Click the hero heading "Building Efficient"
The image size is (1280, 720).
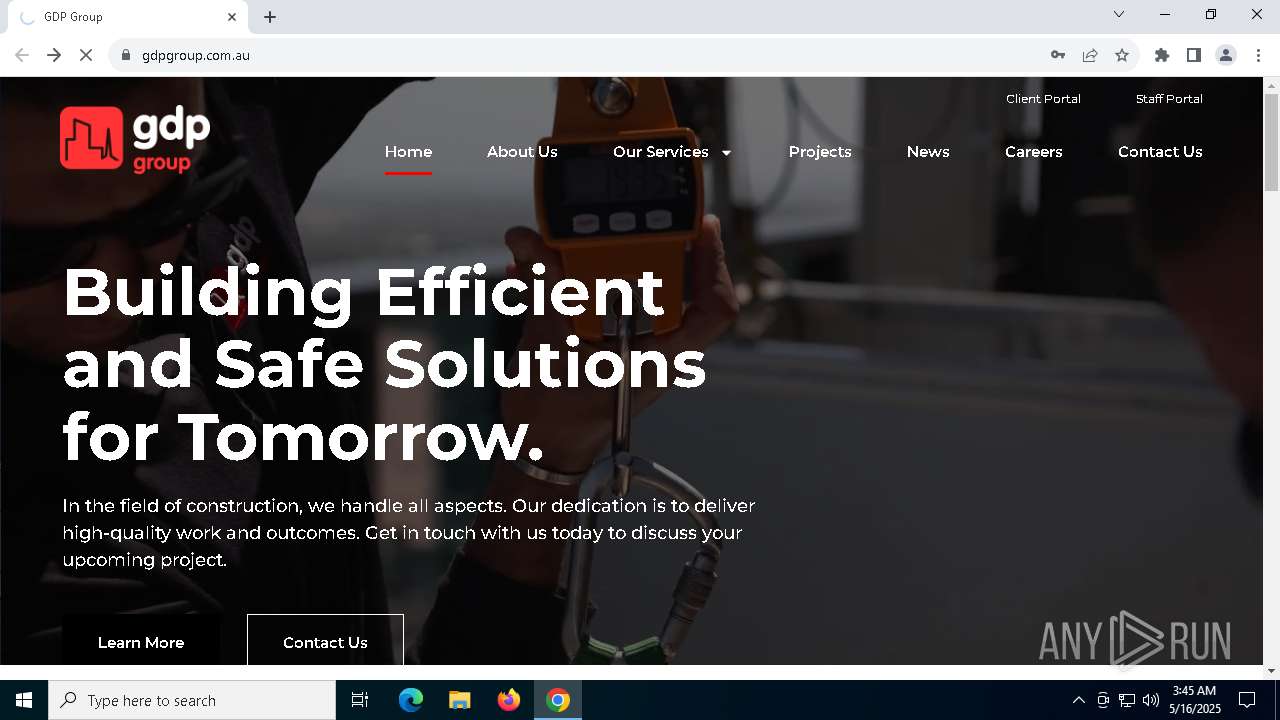[x=363, y=291]
